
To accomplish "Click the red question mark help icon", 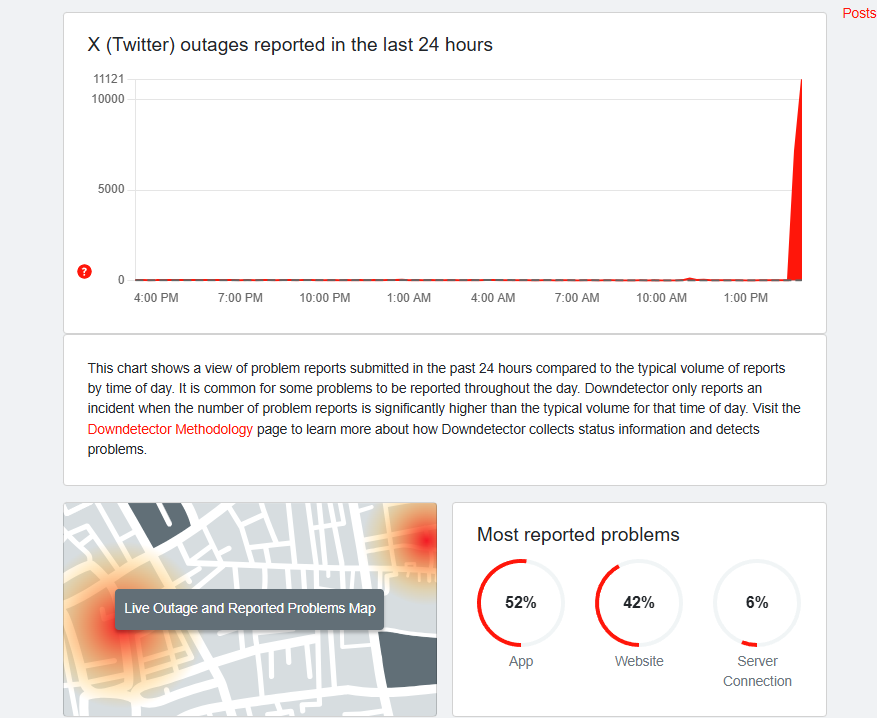I will (x=85, y=272).
